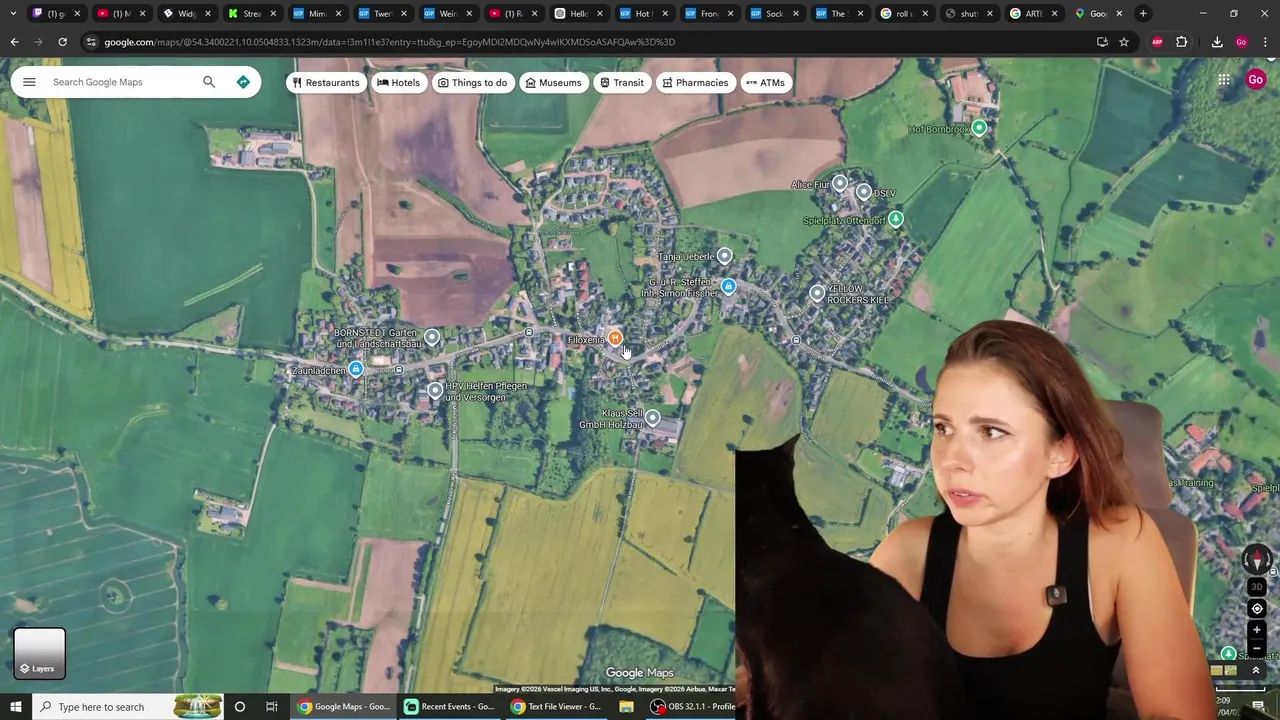Click the search magnifier icon
The width and height of the screenshot is (1280, 720).
tap(209, 82)
